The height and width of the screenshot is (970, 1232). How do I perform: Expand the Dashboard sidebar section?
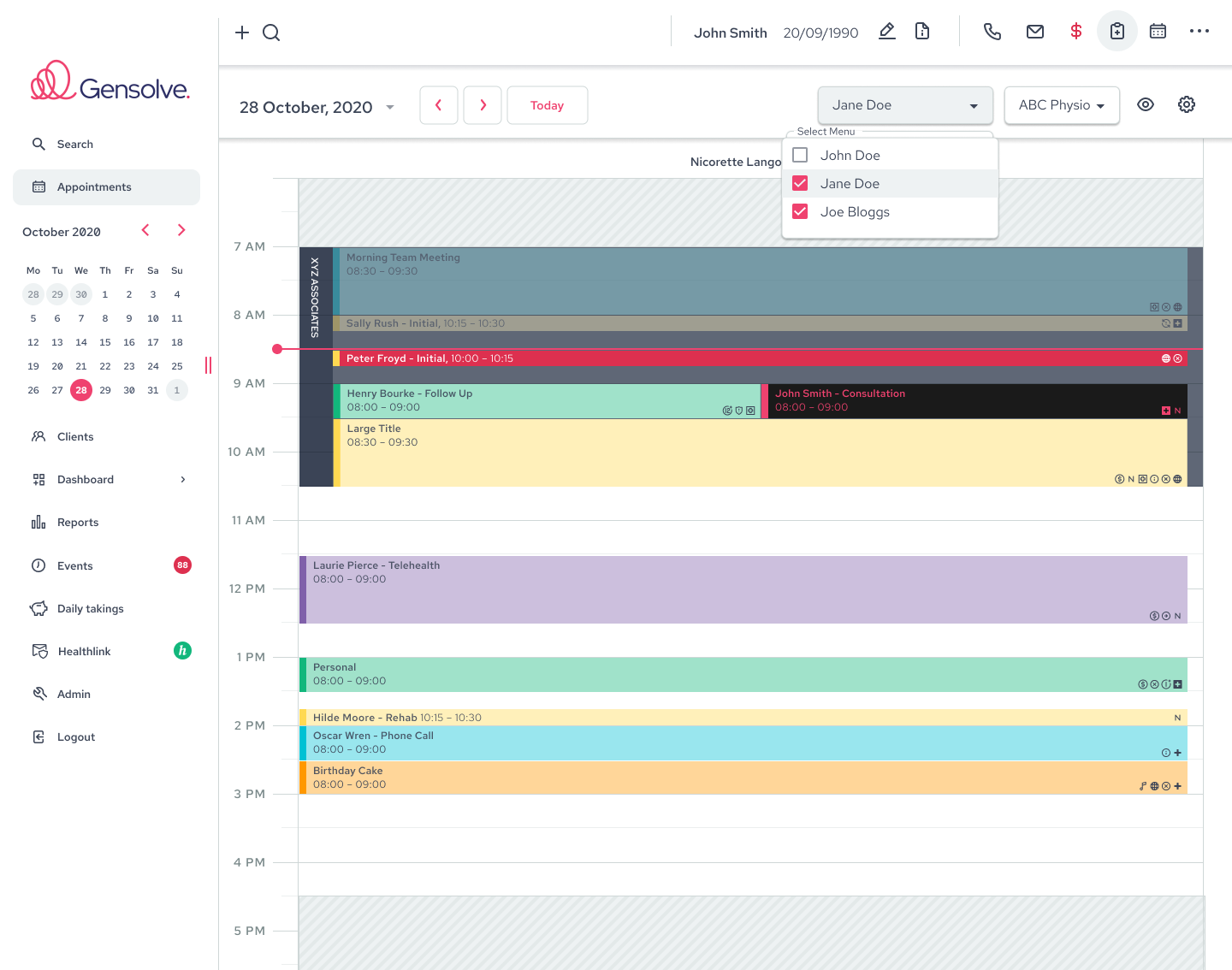pyautogui.click(x=182, y=479)
